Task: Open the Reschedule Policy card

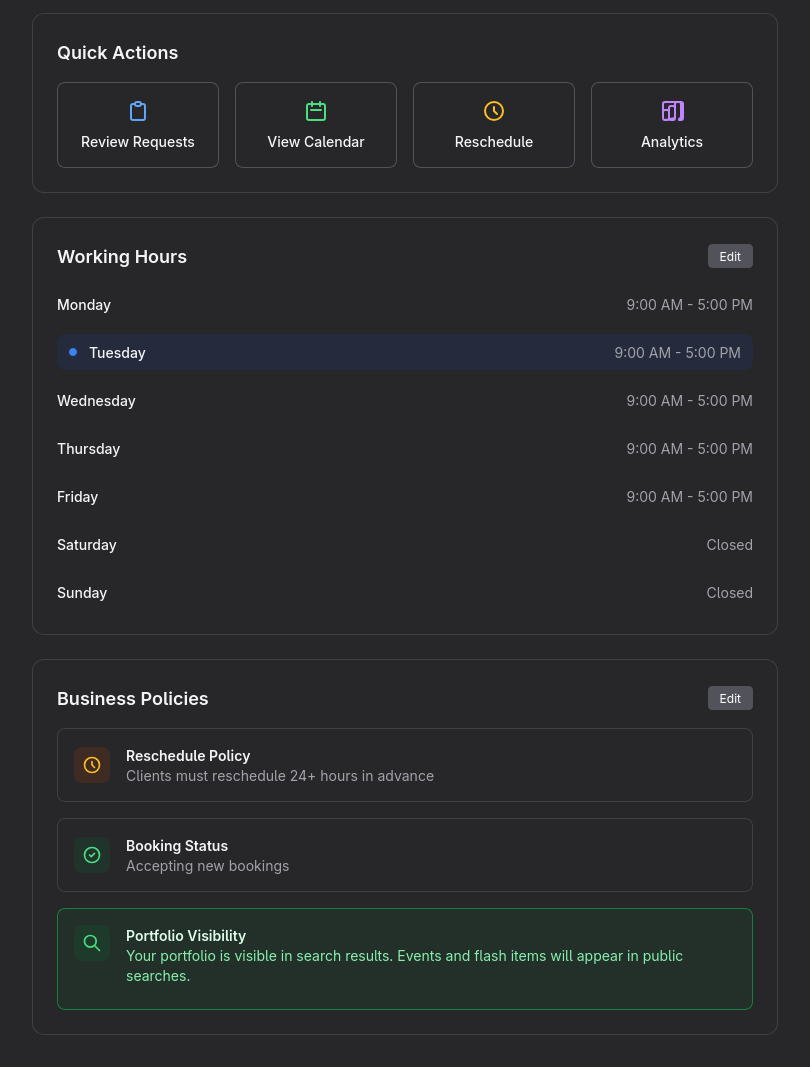Action: pyautogui.click(x=404, y=765)
